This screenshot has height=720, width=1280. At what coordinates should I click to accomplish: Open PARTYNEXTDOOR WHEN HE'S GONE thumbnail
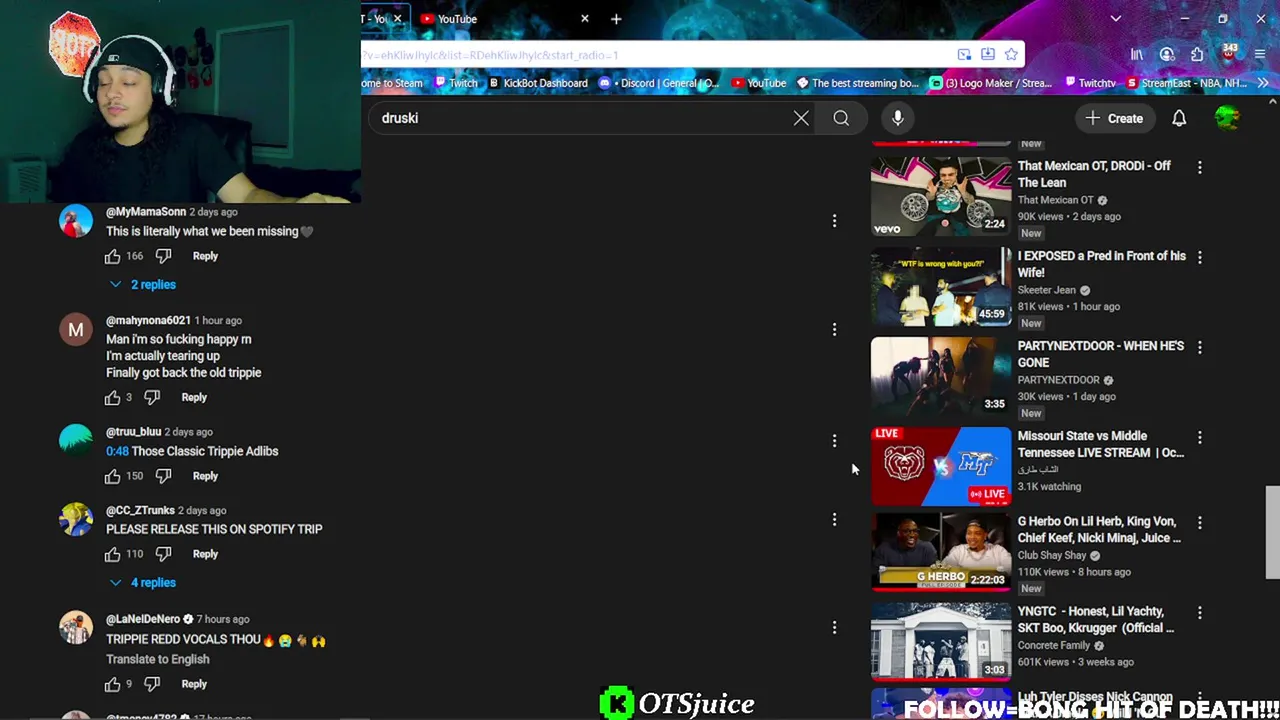tap(941, 376)
